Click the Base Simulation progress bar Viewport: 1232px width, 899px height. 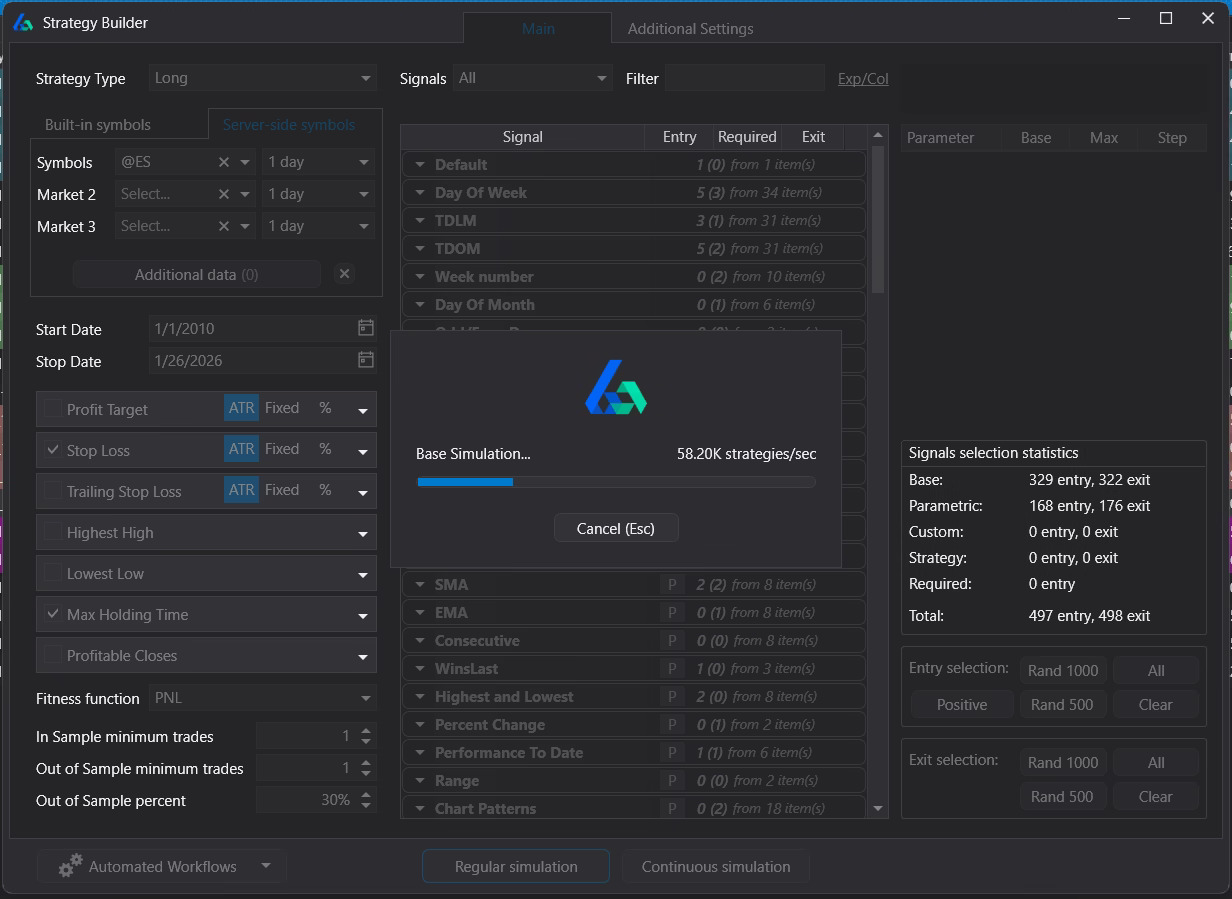(x=615, y=482)
